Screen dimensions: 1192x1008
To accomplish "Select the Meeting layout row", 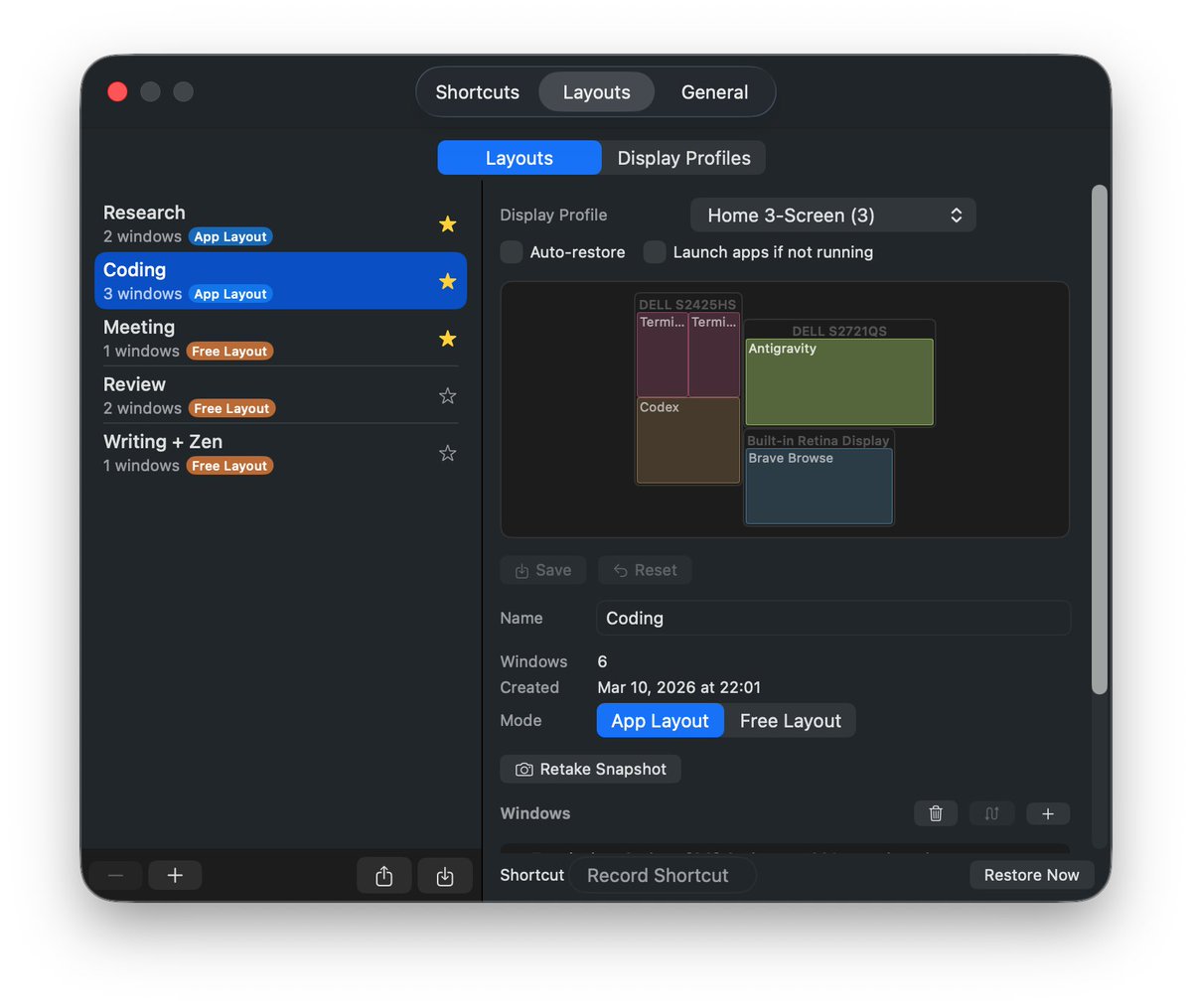I will coord(281,339).
